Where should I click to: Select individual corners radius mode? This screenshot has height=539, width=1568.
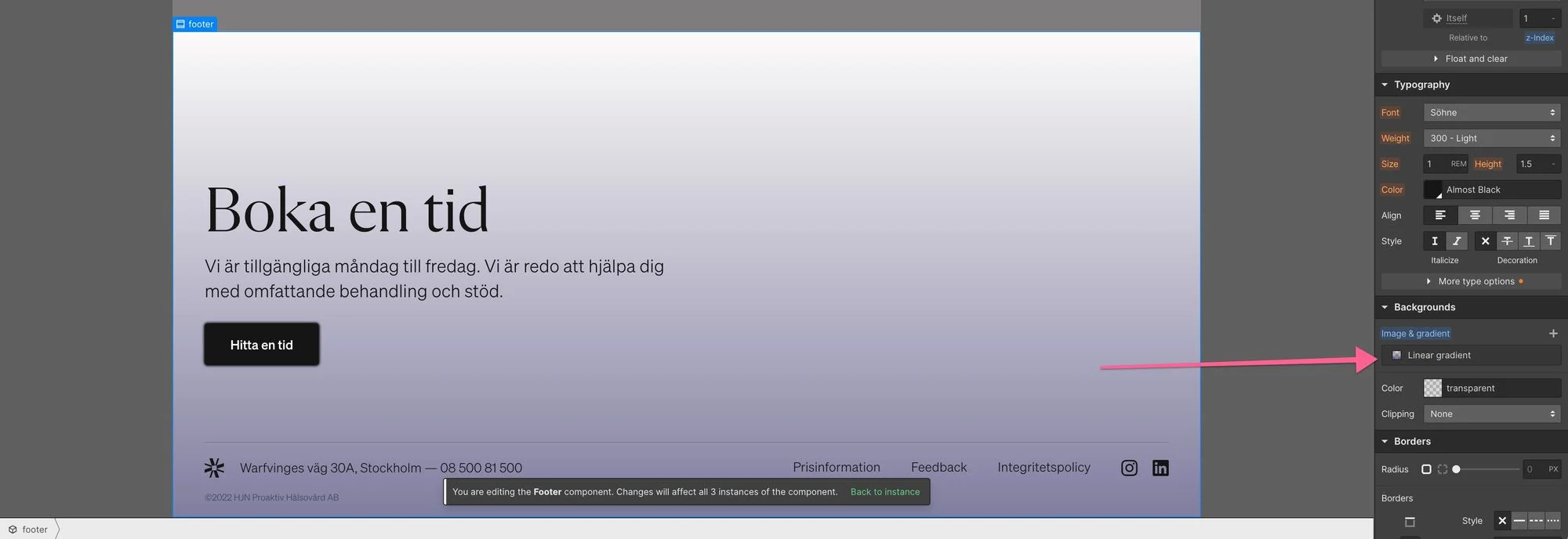[x=1443, y=469]
